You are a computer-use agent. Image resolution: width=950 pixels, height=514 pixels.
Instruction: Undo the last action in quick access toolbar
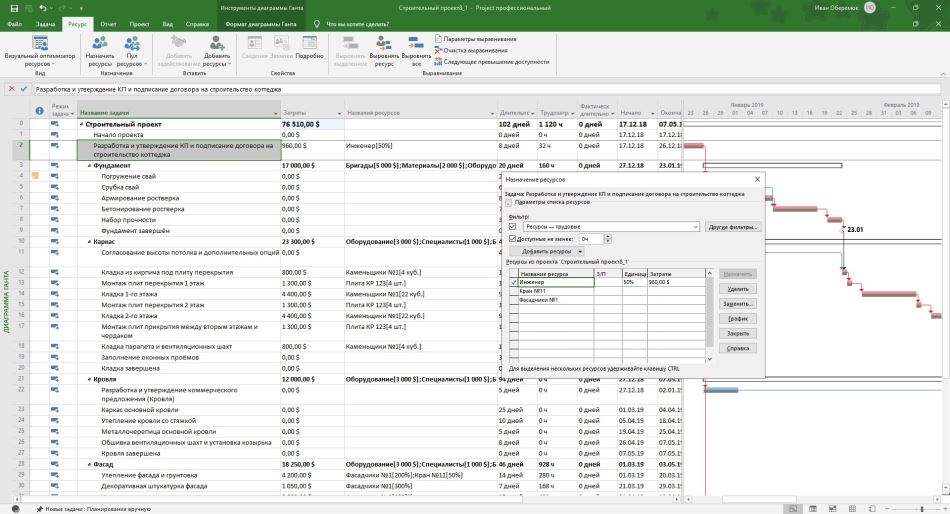click(42, 8)
